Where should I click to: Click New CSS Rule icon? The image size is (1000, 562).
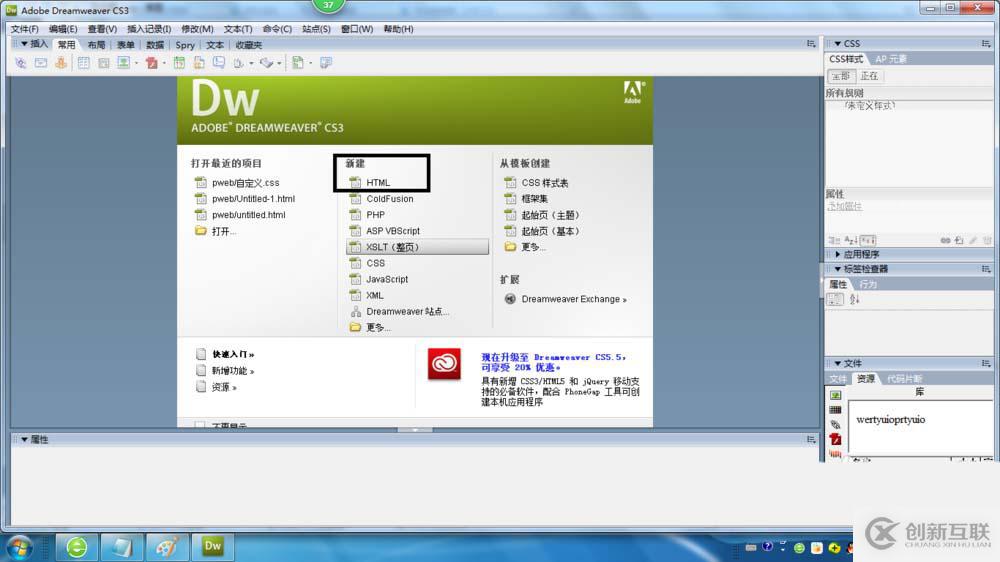959,240
